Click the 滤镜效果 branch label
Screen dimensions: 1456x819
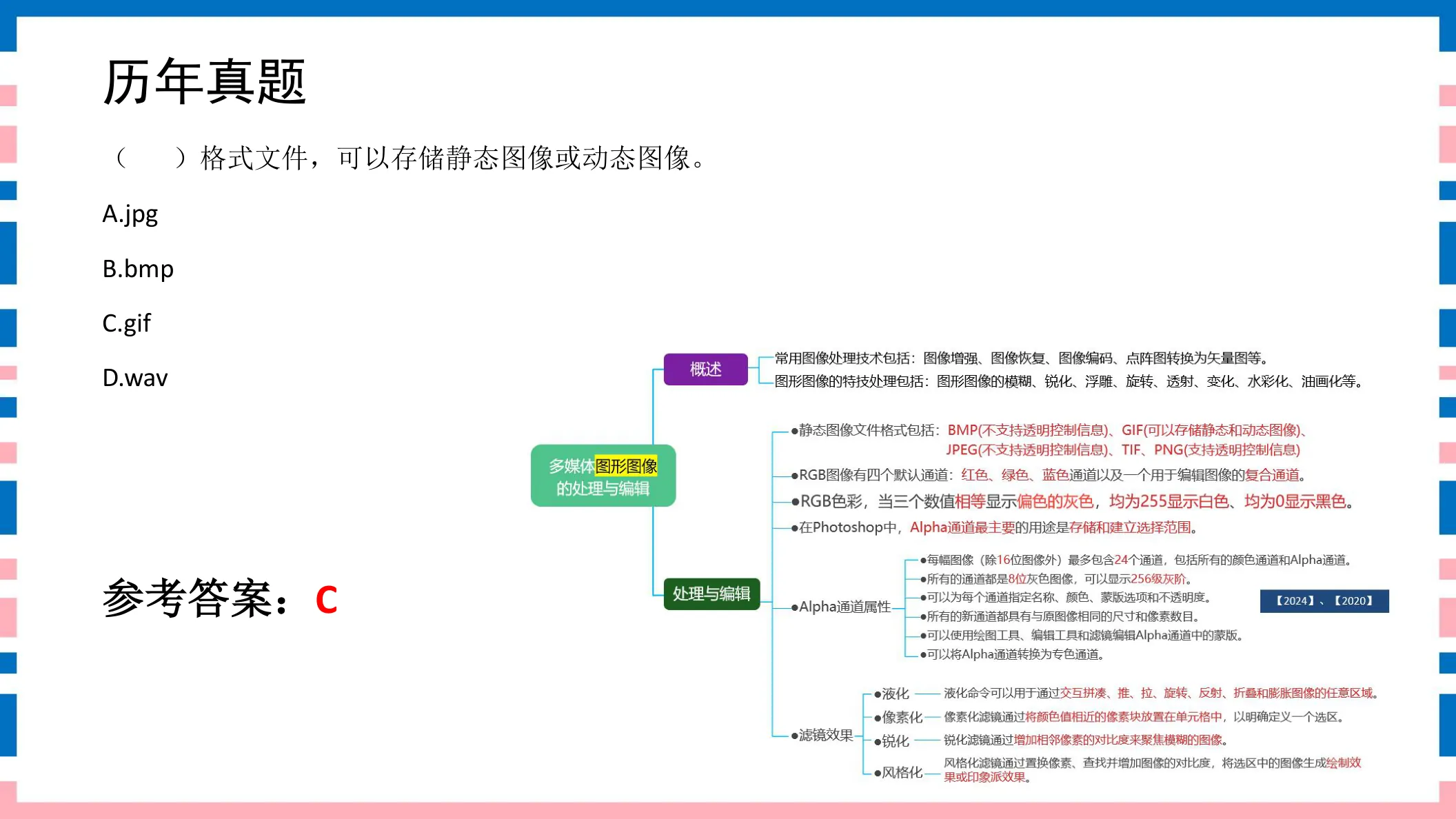pyautogui.click(x=822, y=735)
